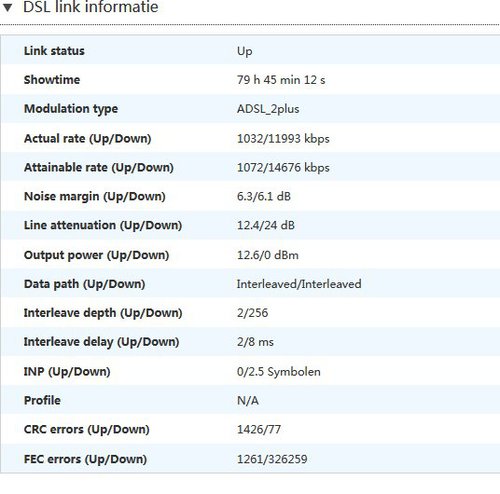
Task: Click the Up link status value
Action: click(x=244, y=52)
